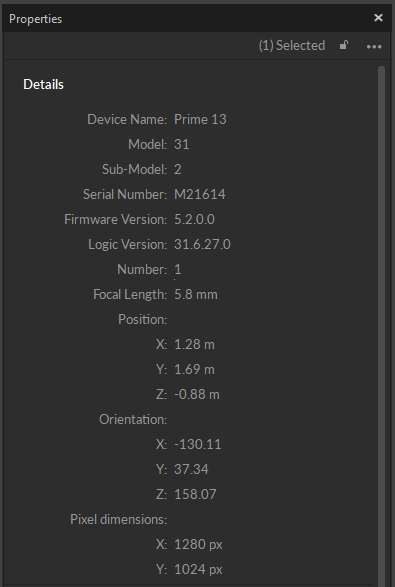
Task: Click the Firmware Version value 5.2.0.0
Action: click(x=194, y=219)
